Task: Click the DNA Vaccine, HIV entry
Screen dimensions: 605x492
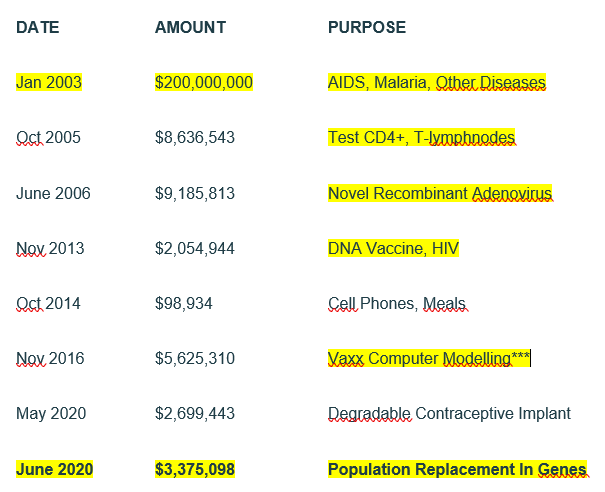Action: point(394,248)
